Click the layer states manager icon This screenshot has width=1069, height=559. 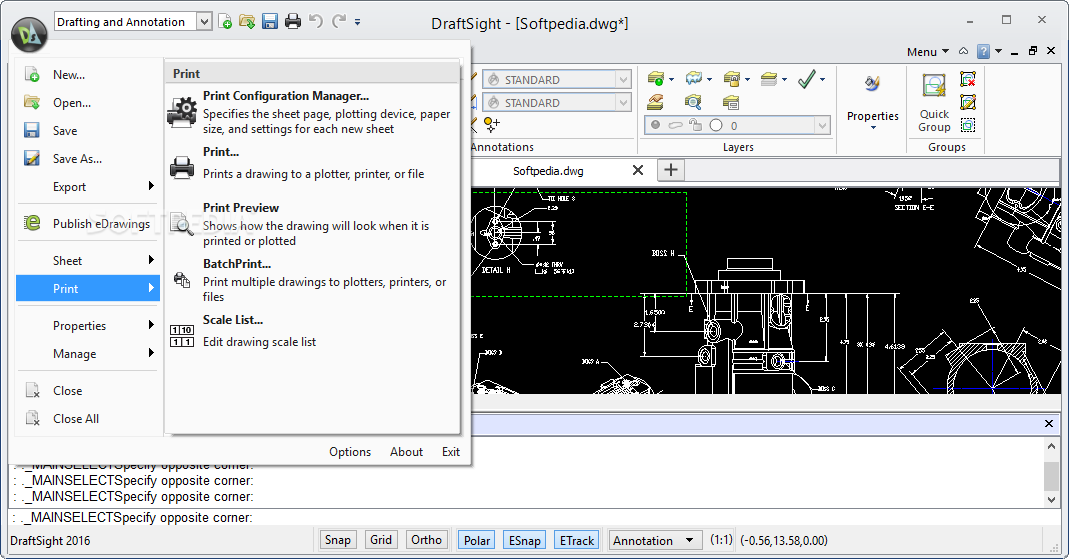pos(656,79)
